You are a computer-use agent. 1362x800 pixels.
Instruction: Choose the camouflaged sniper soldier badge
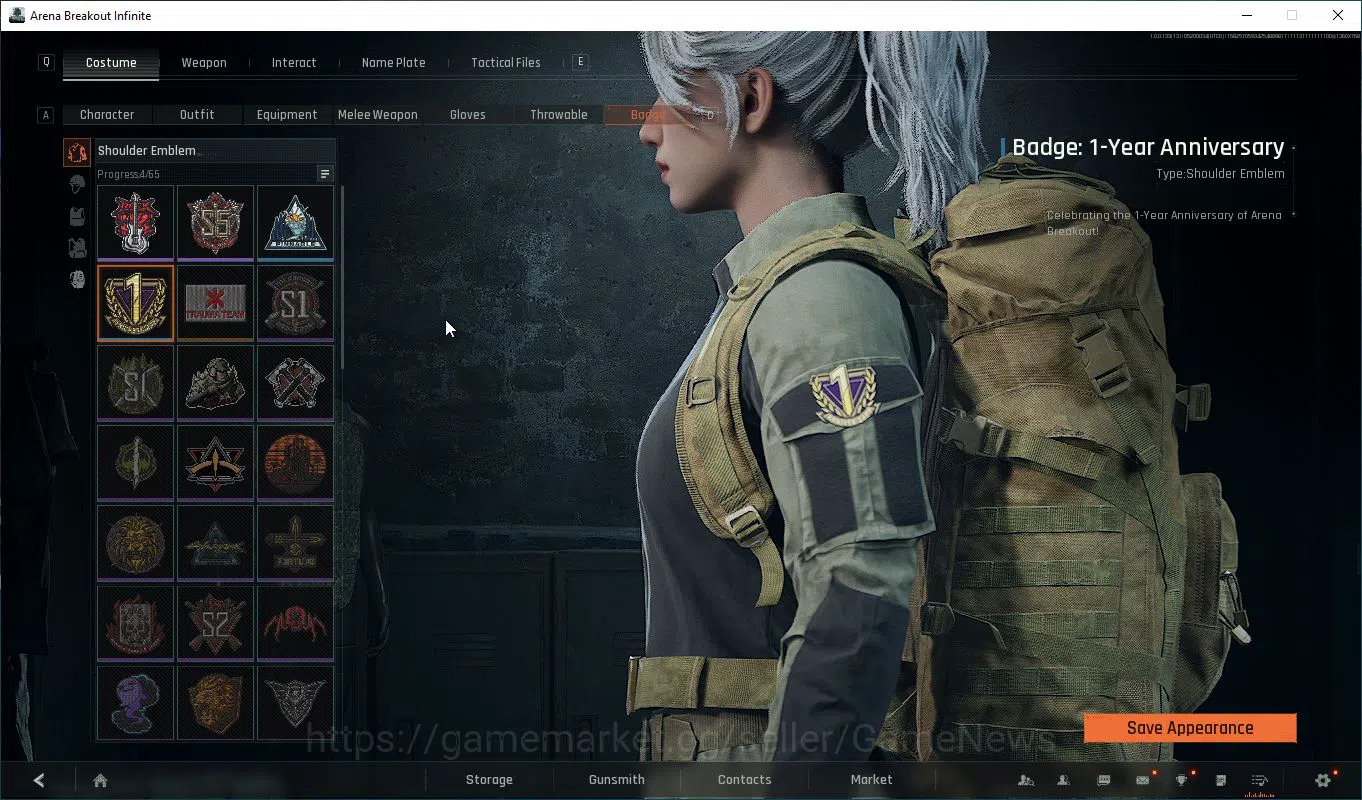pos(215,383)
